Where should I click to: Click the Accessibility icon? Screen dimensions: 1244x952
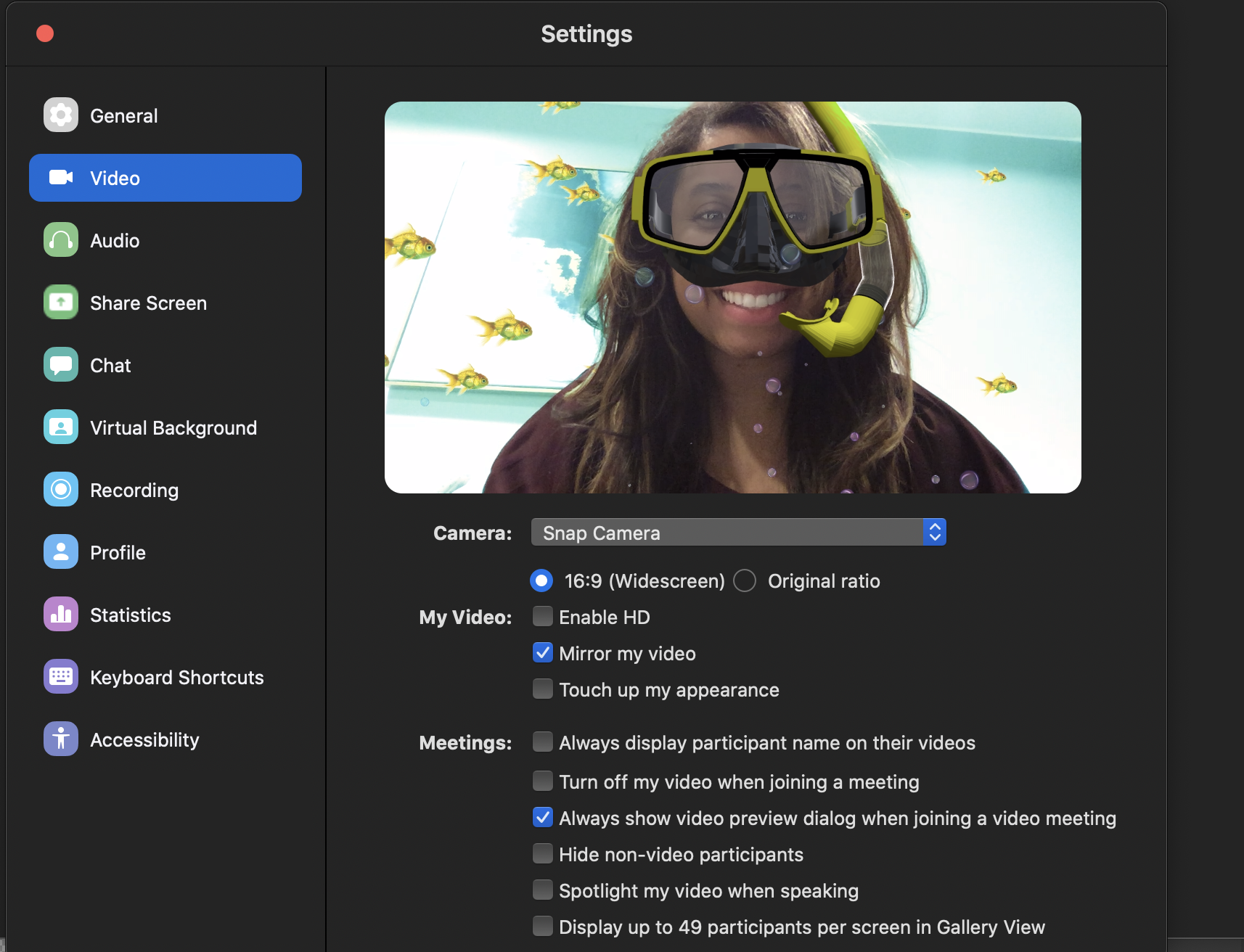61,739
